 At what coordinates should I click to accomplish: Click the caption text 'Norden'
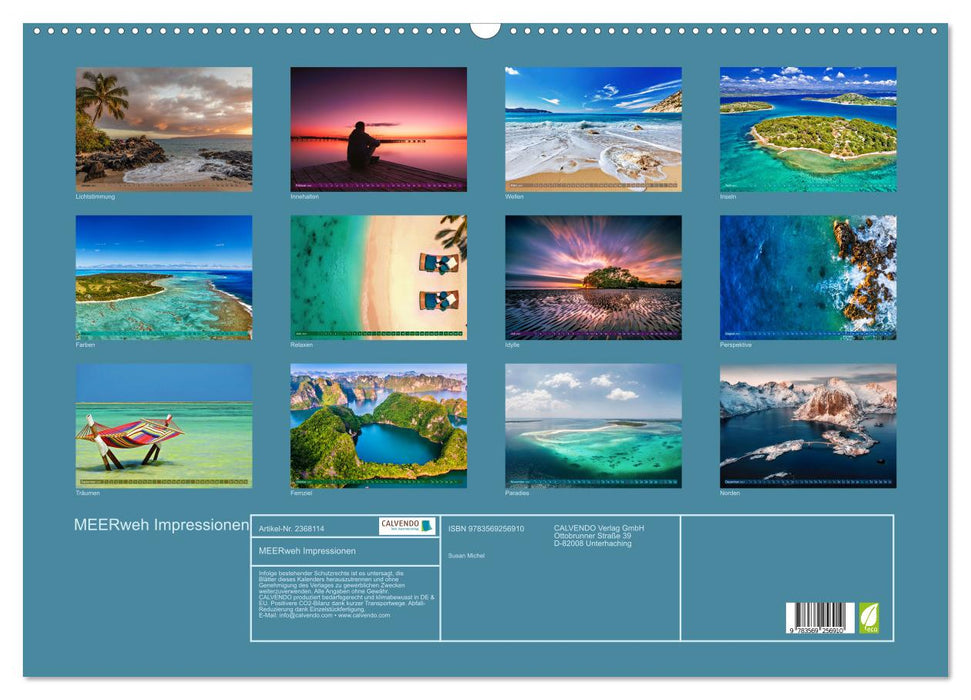729,493
